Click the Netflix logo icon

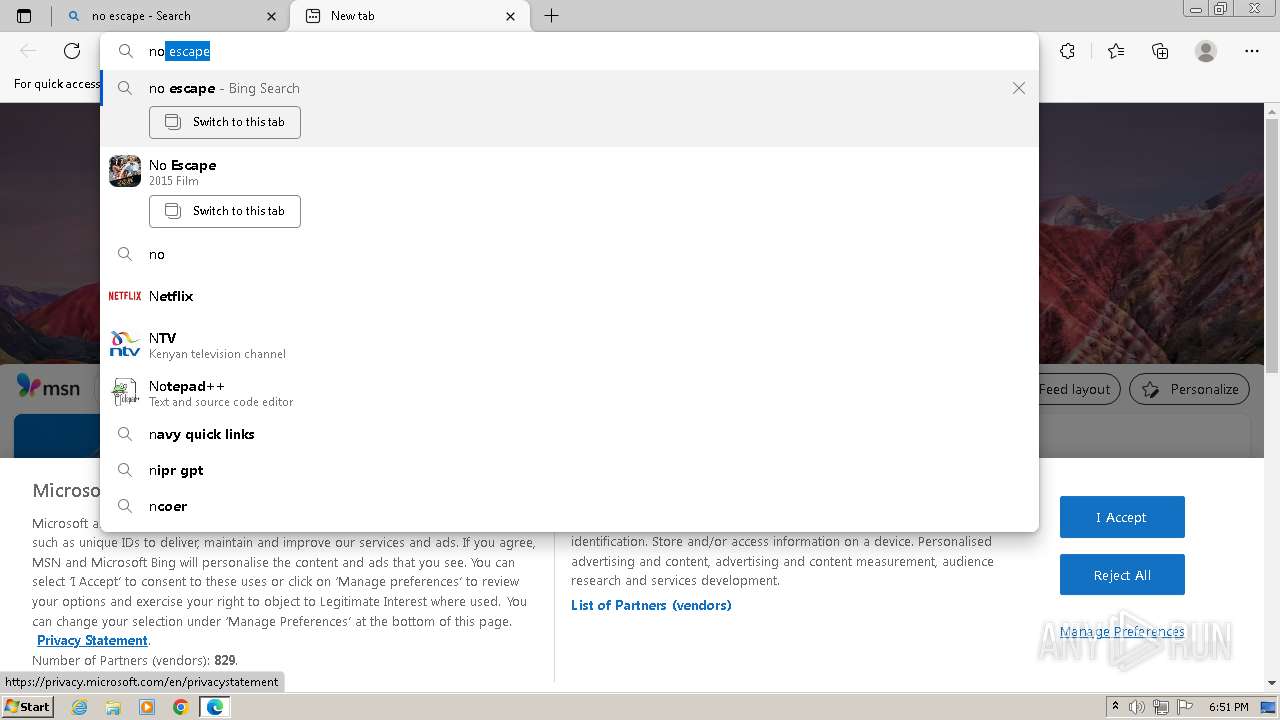(125, 296)
